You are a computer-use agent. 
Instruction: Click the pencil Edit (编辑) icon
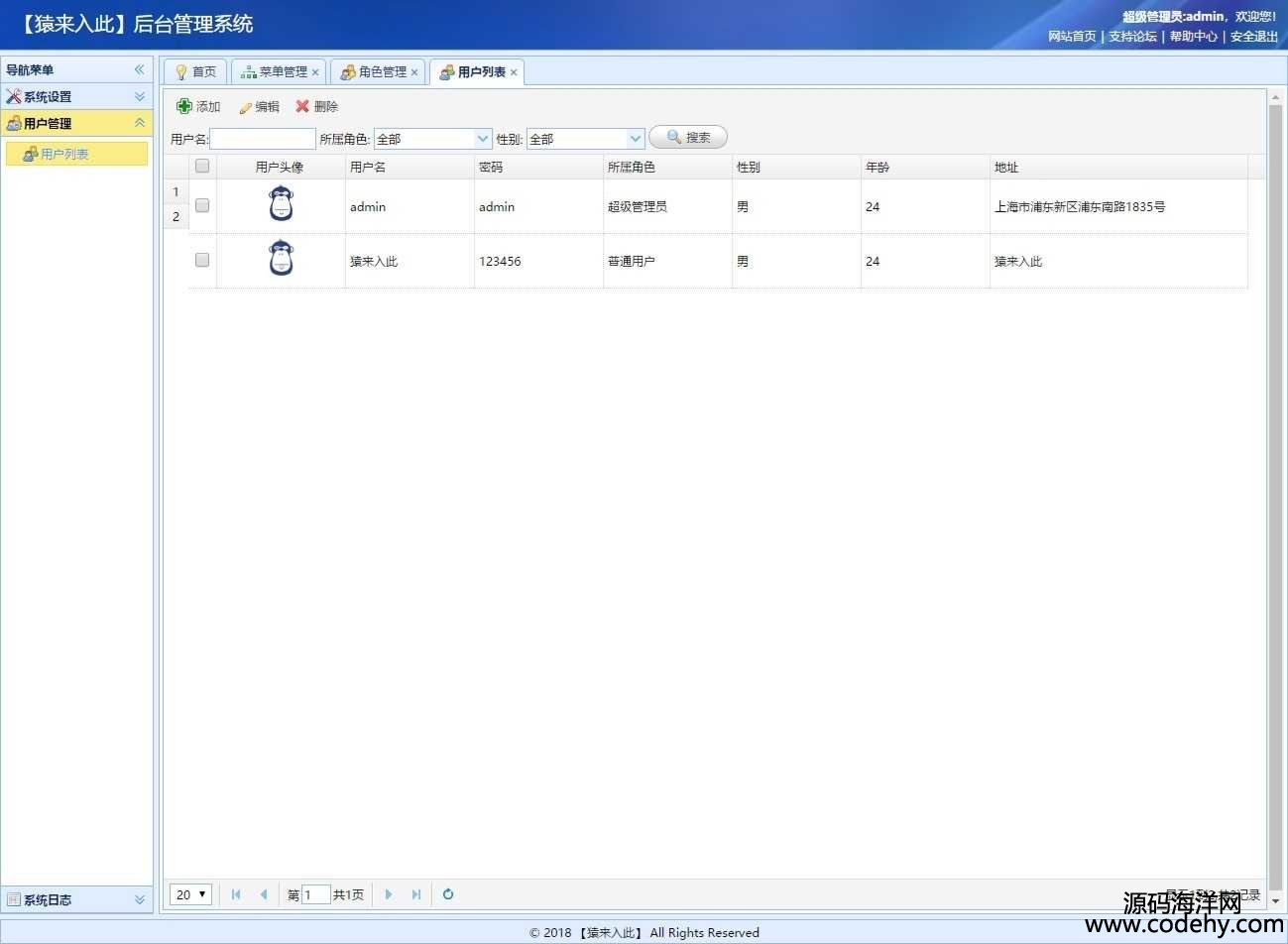point(245,107)
